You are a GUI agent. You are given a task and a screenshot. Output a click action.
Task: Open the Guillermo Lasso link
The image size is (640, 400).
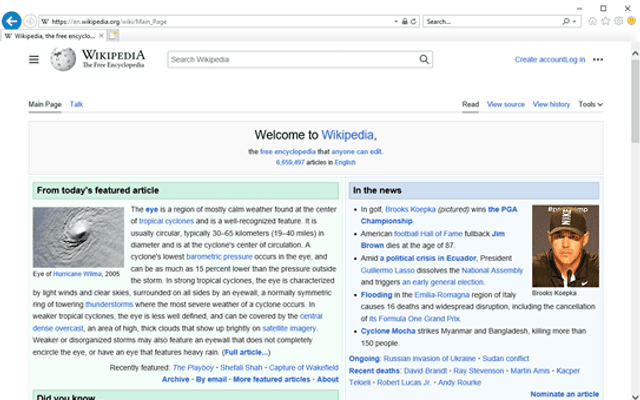pyautogui.click(x=387, y=271)
